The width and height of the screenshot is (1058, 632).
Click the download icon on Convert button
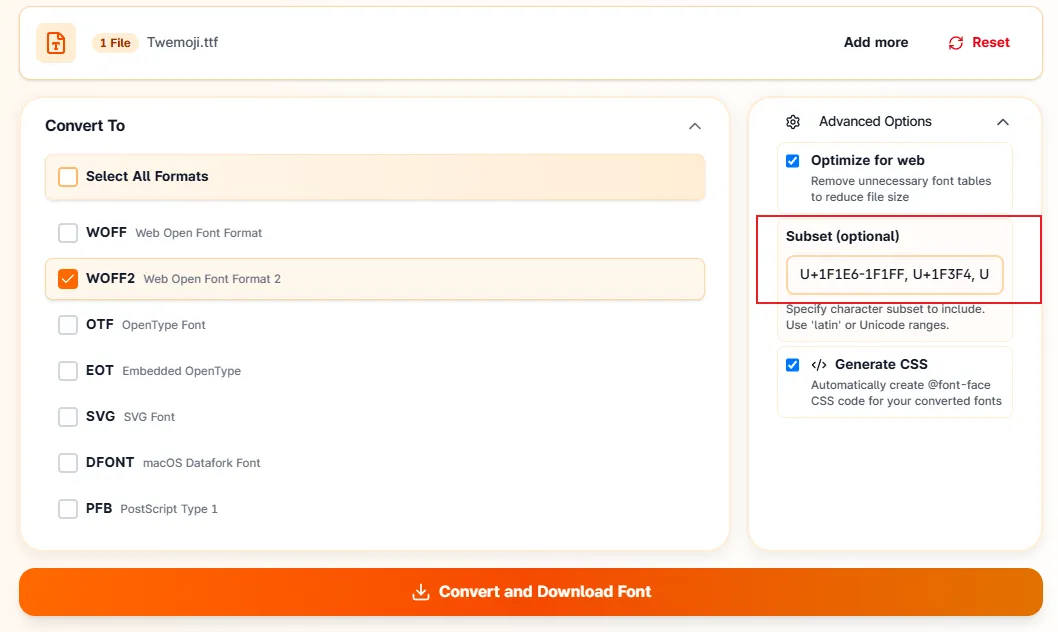click(420, 592)
